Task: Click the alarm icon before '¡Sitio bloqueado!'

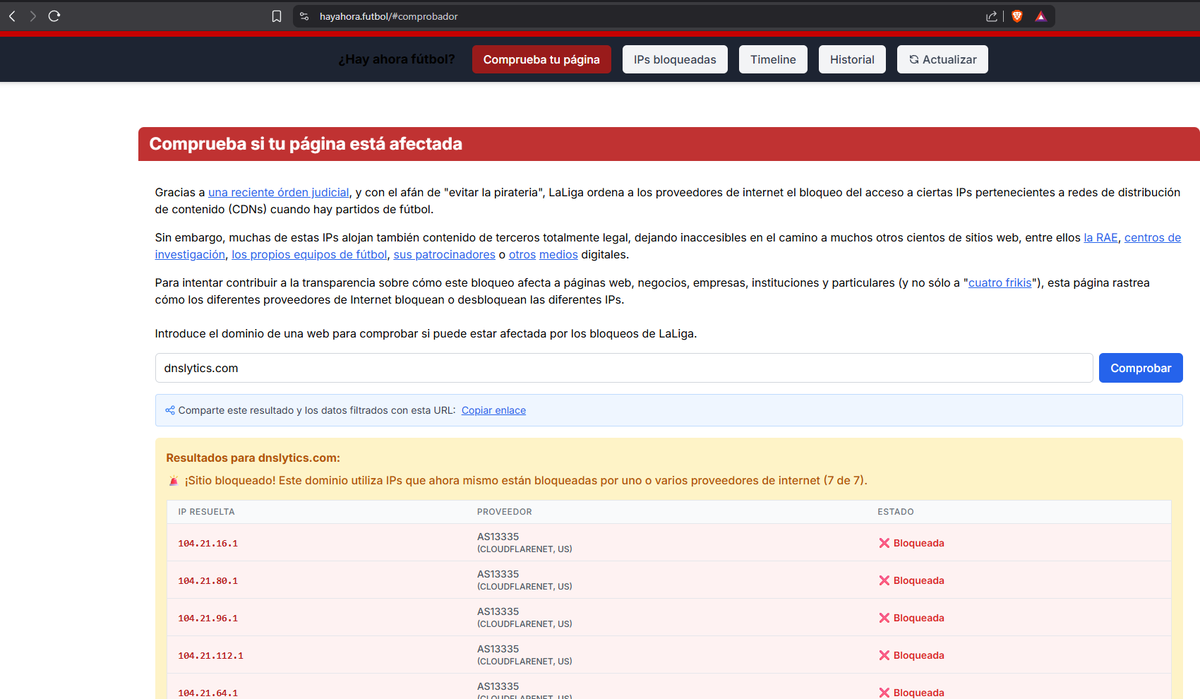Action: 173,481
